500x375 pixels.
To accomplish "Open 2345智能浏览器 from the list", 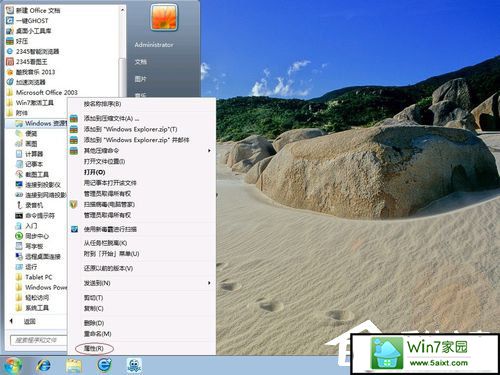I will coord(33,51).
